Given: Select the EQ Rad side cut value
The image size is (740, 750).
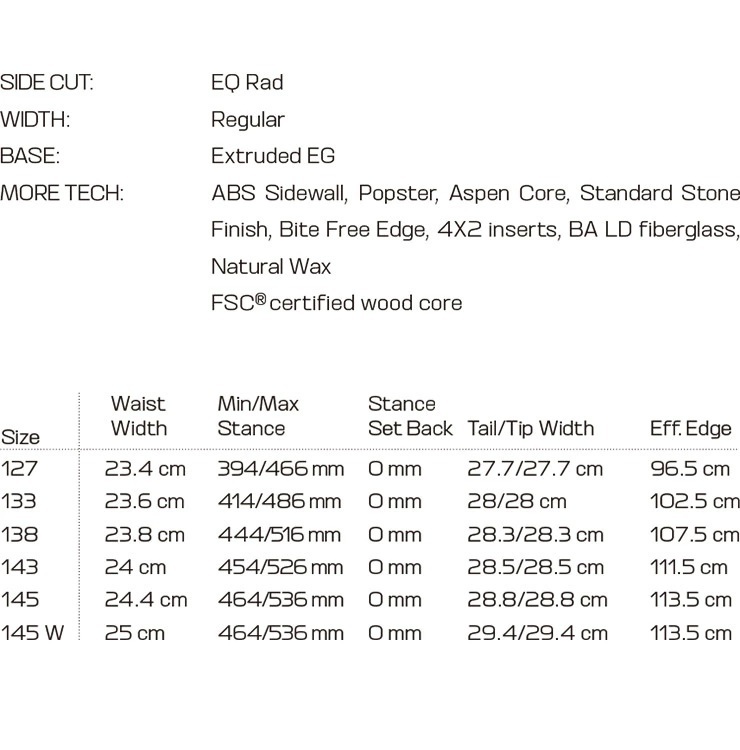Looking at the screenshot, I should (x=247, y=83).
